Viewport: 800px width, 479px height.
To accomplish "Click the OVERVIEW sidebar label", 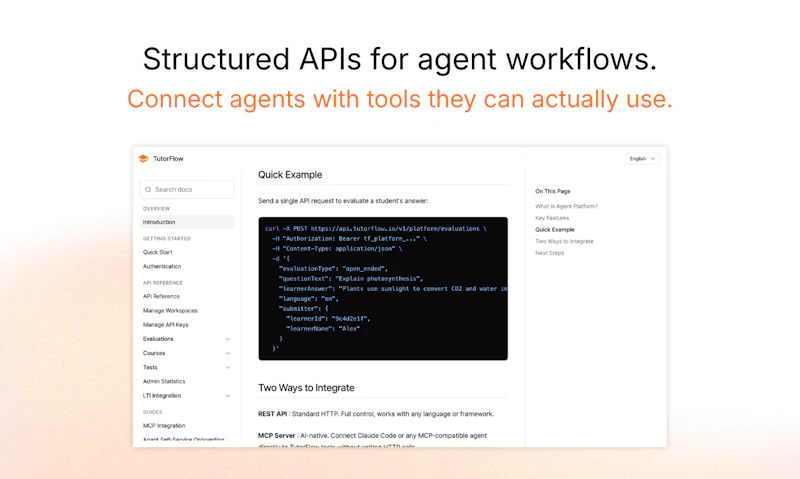I will point(156,209).
